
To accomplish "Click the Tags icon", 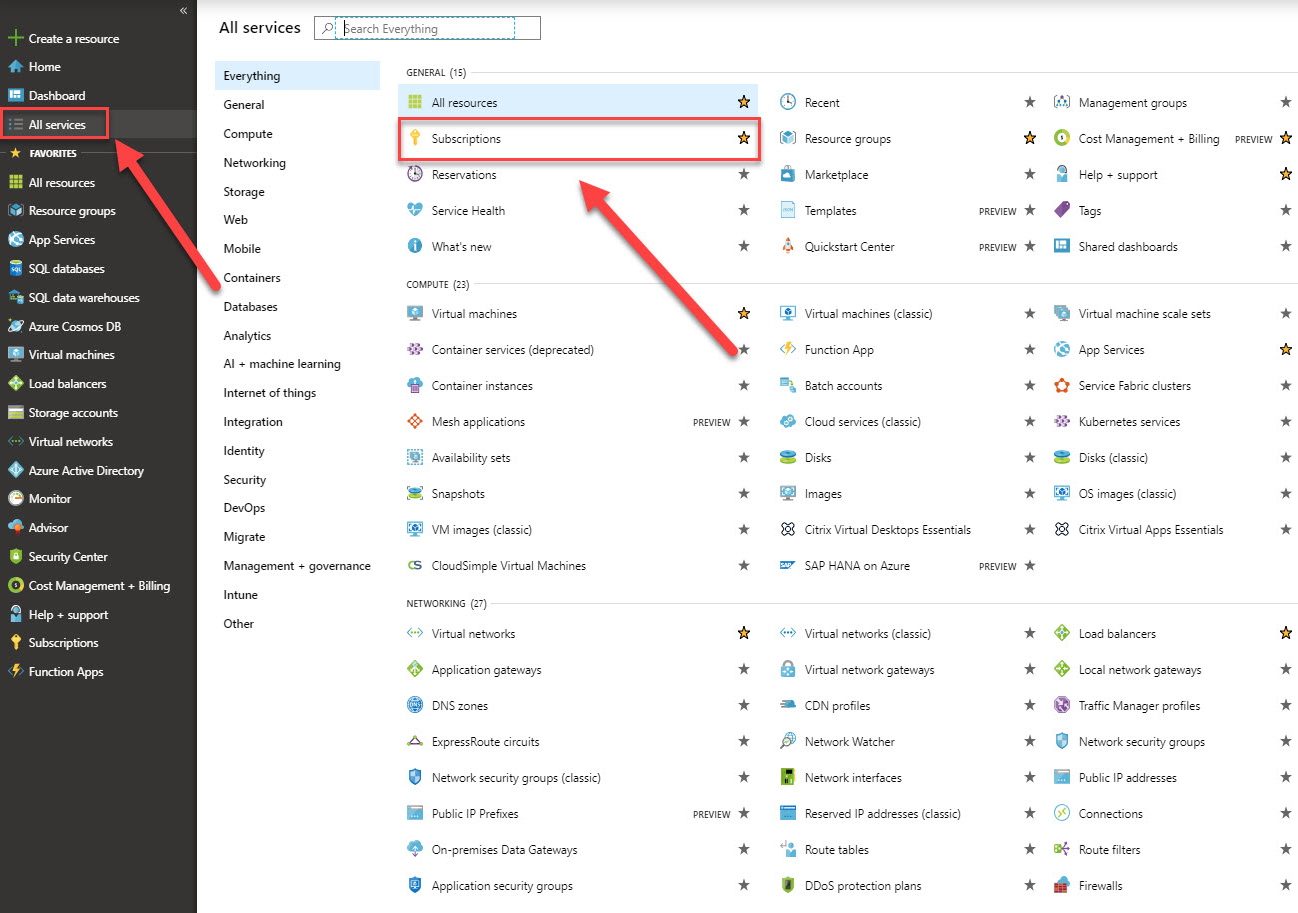I will pyautogui.click(x=1062, y=210).
